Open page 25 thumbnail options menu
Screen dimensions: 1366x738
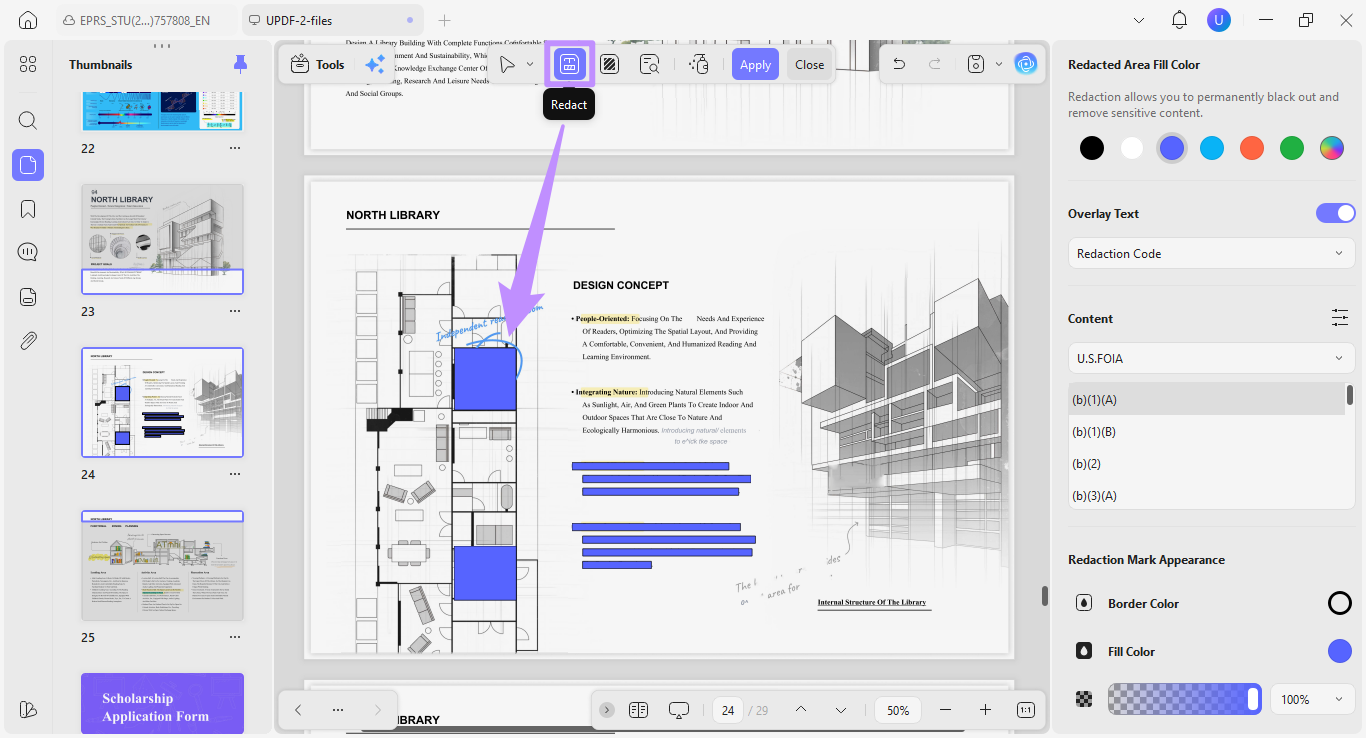235,637
